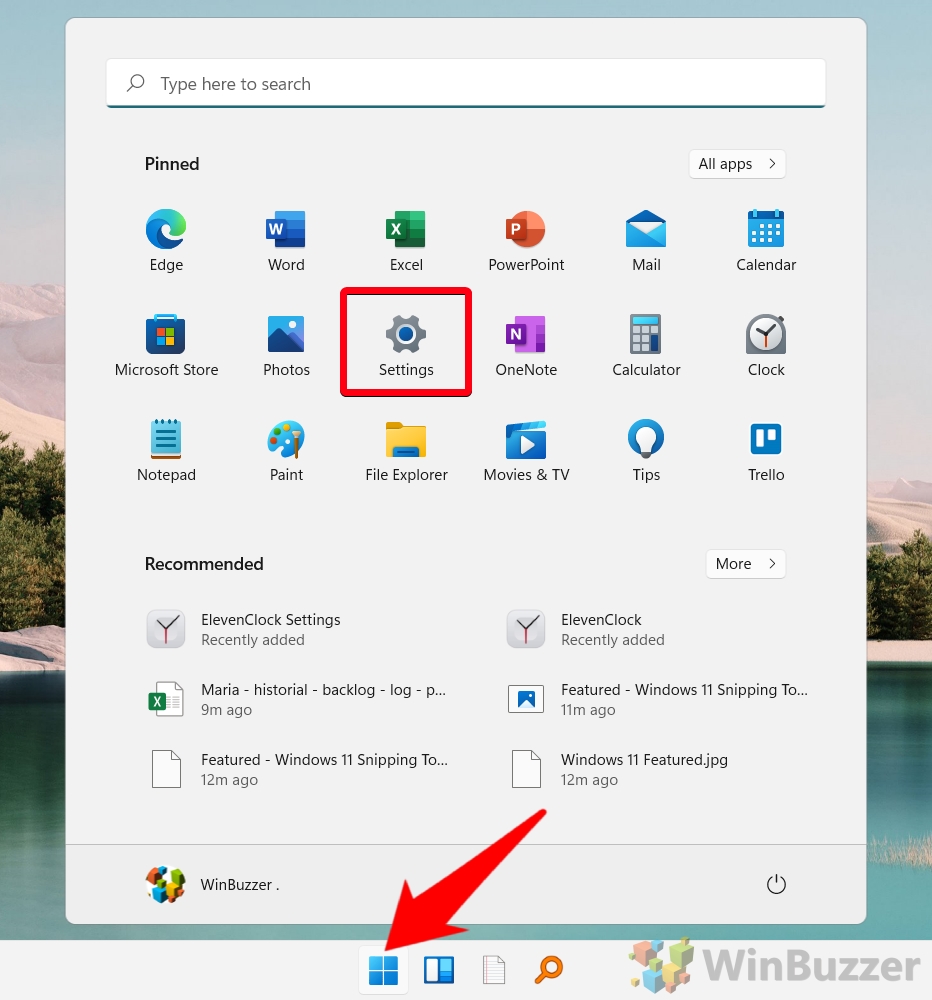Open the Calculator app
The height and width of the screenshot is (1000, 932).
point(646,346)
